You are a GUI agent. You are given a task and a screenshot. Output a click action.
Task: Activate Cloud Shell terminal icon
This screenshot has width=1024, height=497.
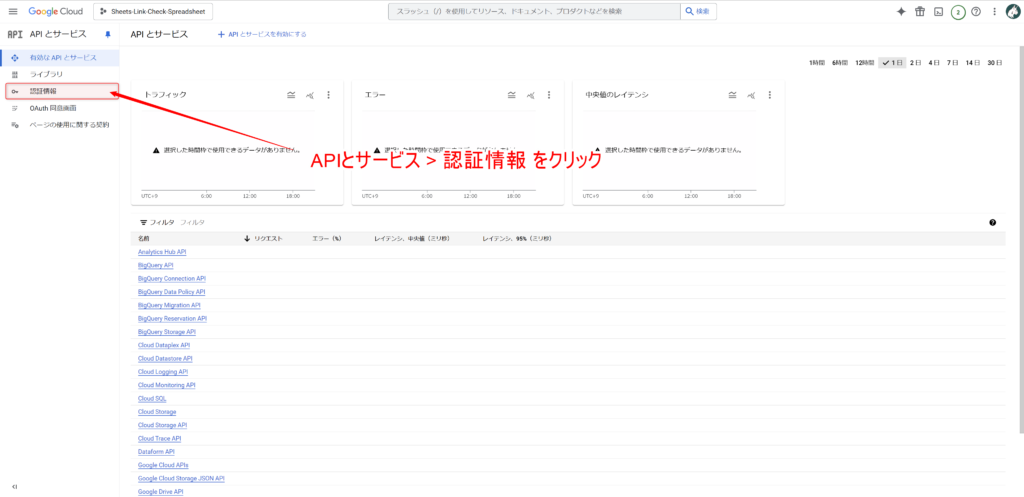[x=938, y=11]
